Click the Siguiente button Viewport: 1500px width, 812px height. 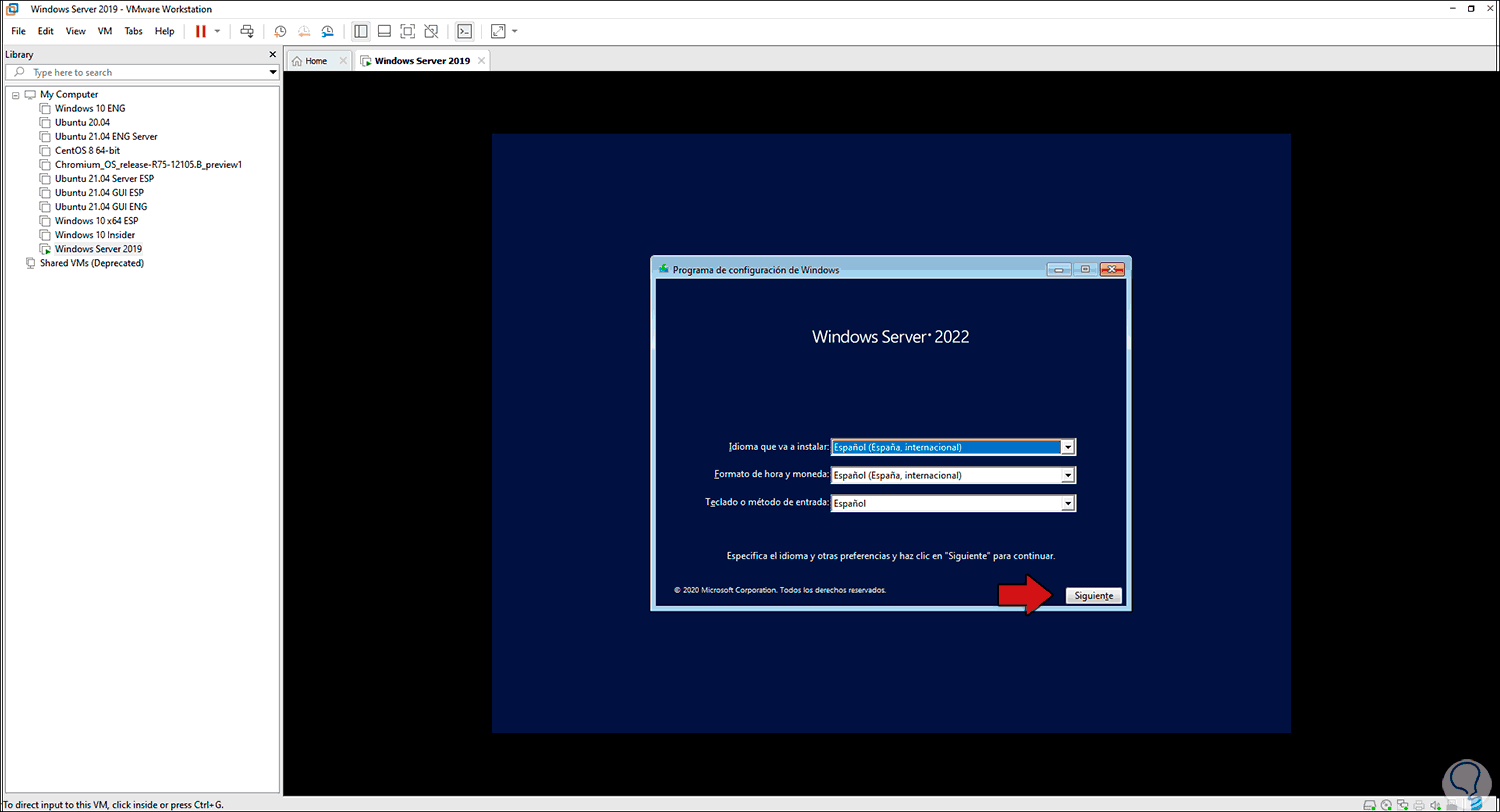point(1094,595)
